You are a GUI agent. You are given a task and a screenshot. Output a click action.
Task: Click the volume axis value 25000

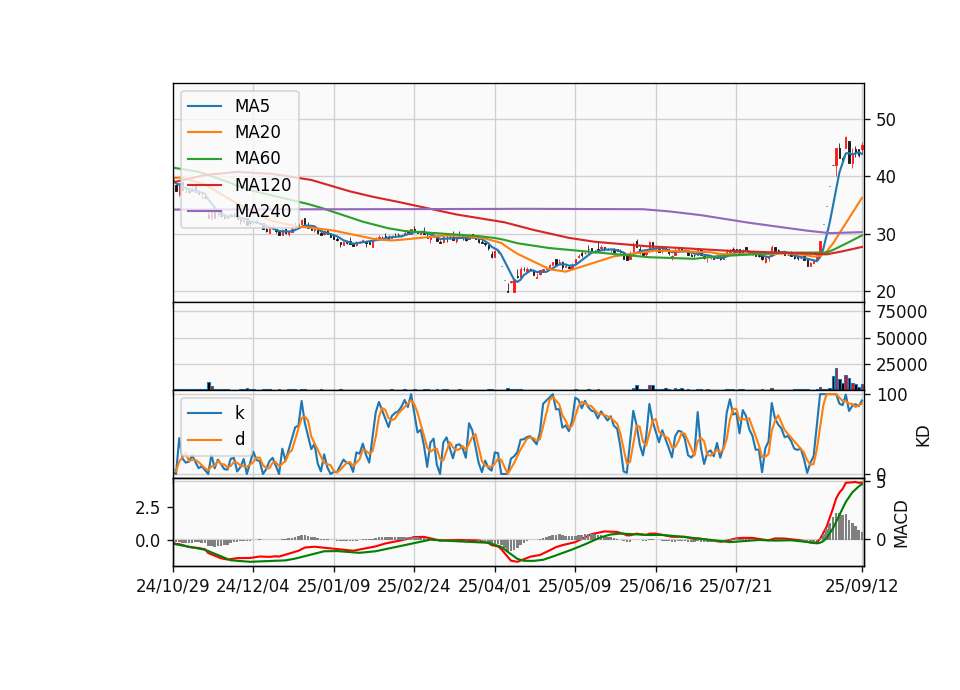901,365
